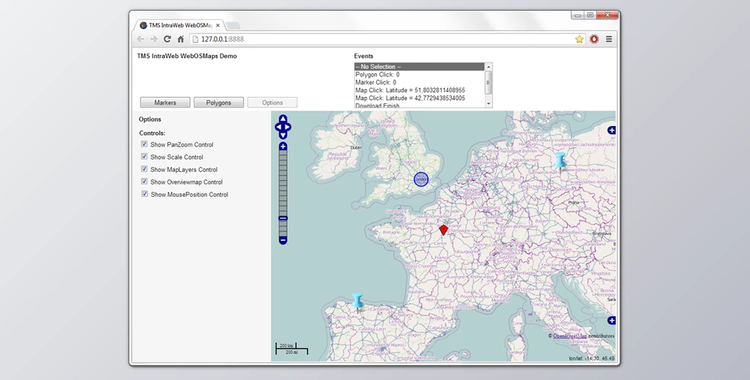Click the browser back button
750x380 pixels.
(x=140, y=39)
